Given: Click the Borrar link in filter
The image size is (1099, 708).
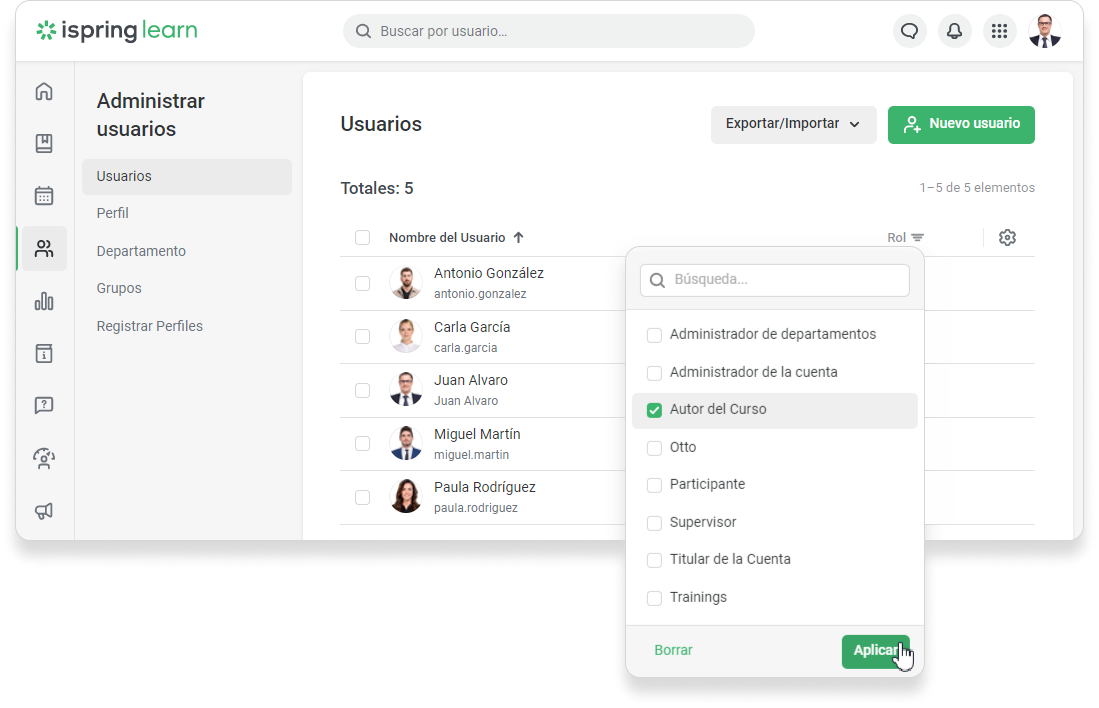Looking at the screenshot, I should click(x=673, y=650).
